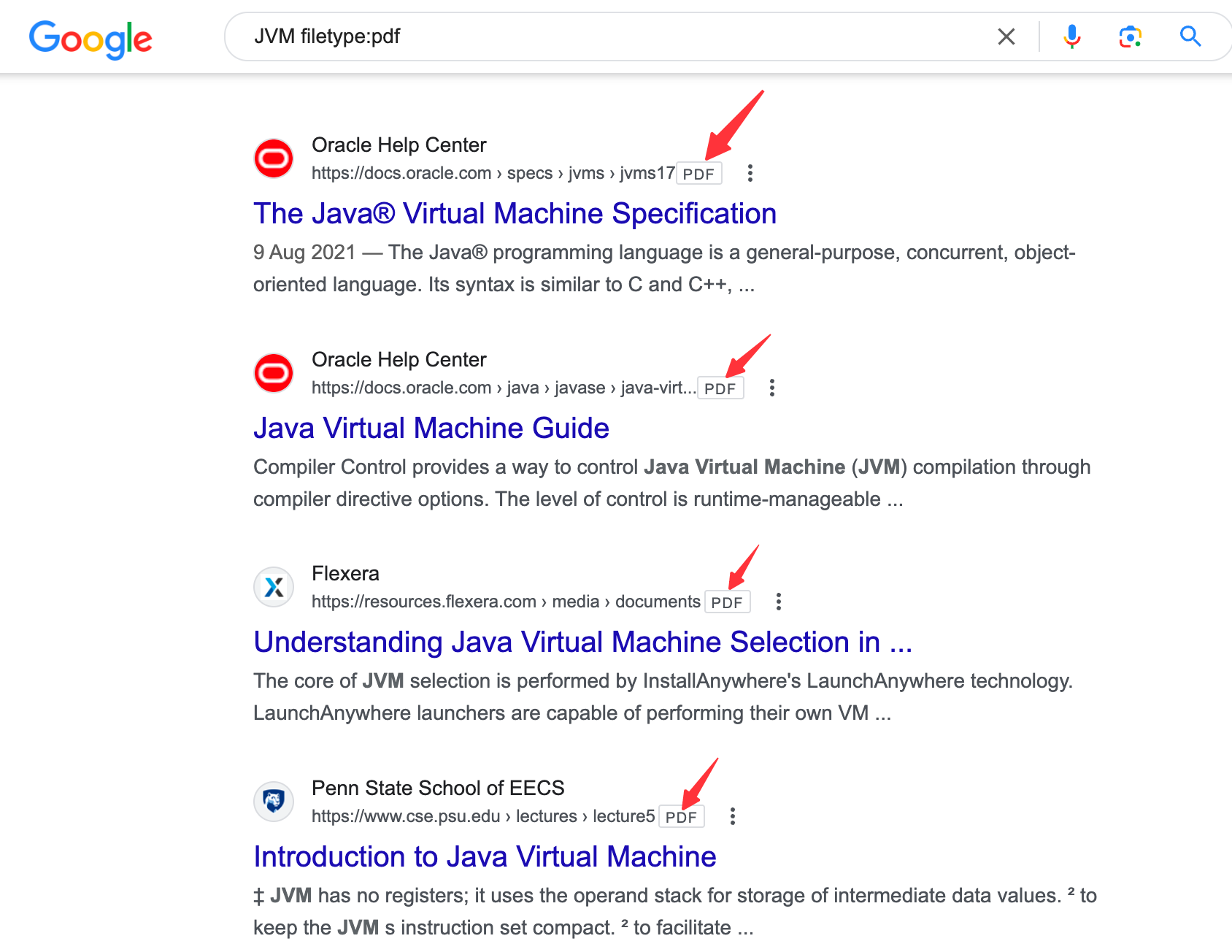Open Understanding Java Virtual Machine Selection link

[x=582, y=642]
